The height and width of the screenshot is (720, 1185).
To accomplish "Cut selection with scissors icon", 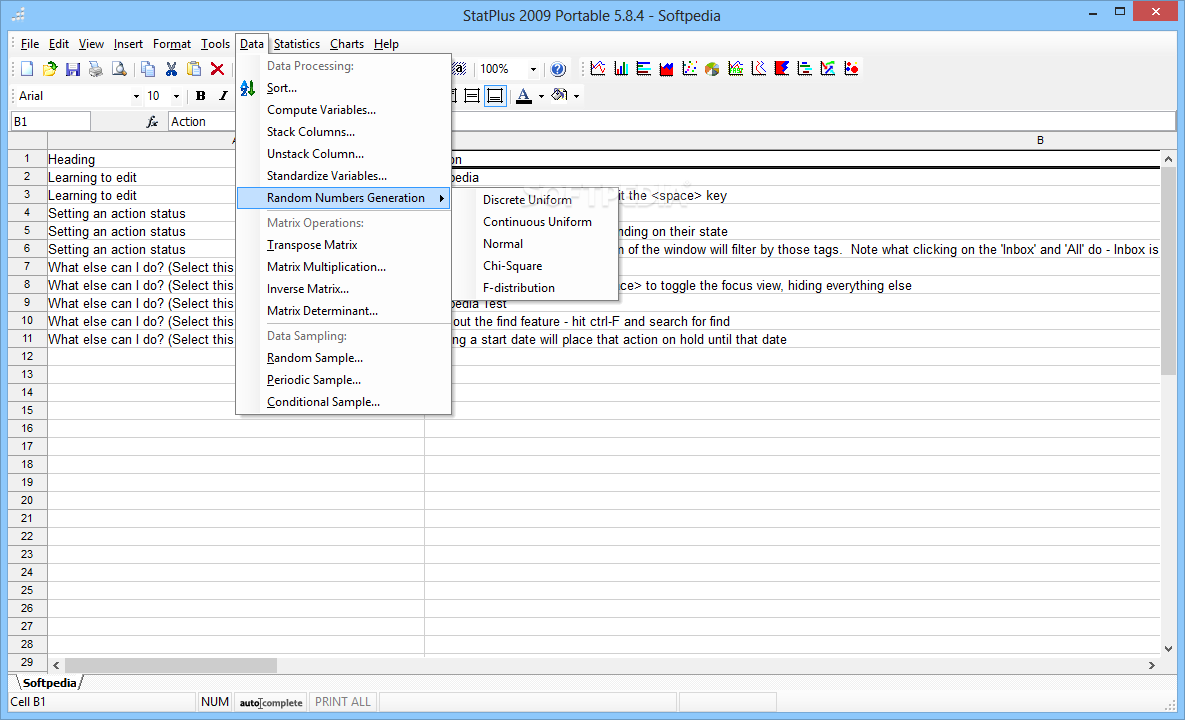I will [172, 69].
